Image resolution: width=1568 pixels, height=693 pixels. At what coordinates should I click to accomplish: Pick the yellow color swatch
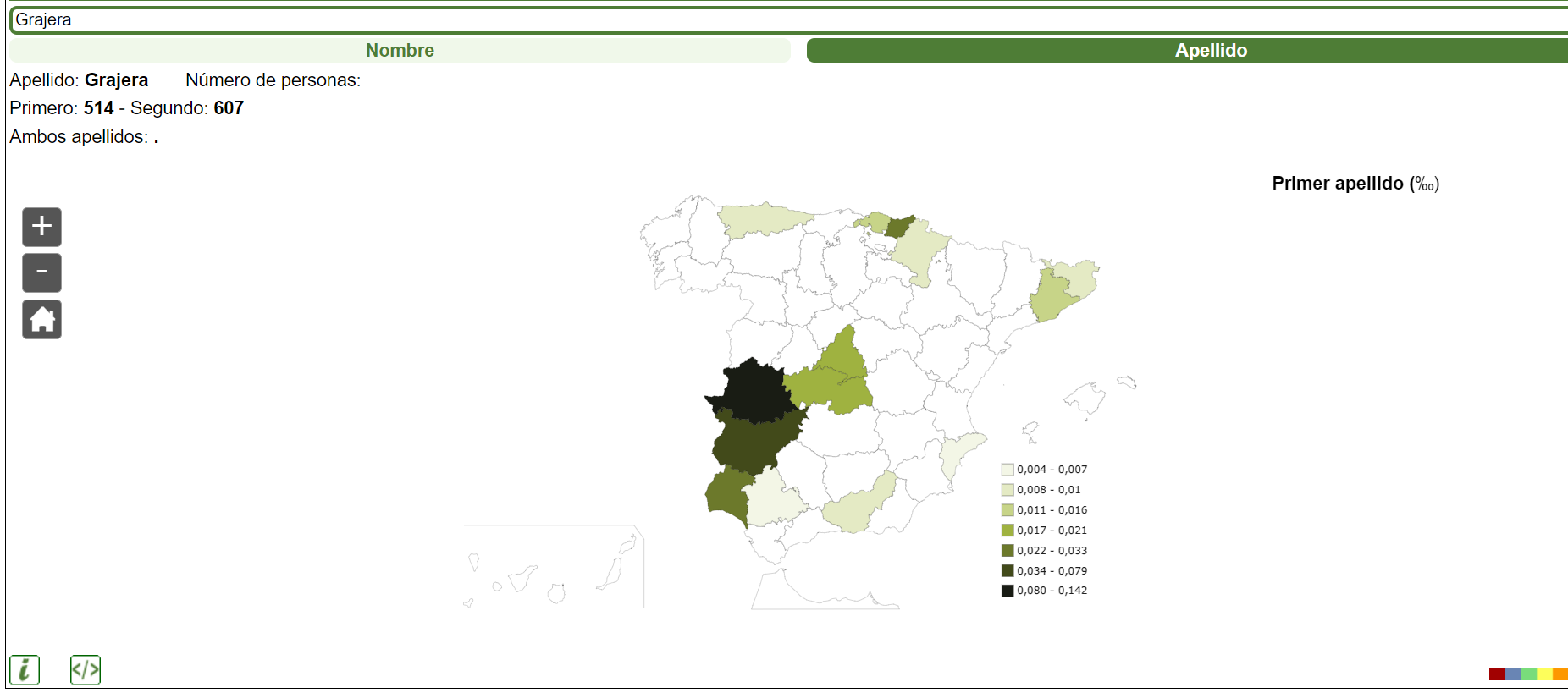click(1544, 674)
